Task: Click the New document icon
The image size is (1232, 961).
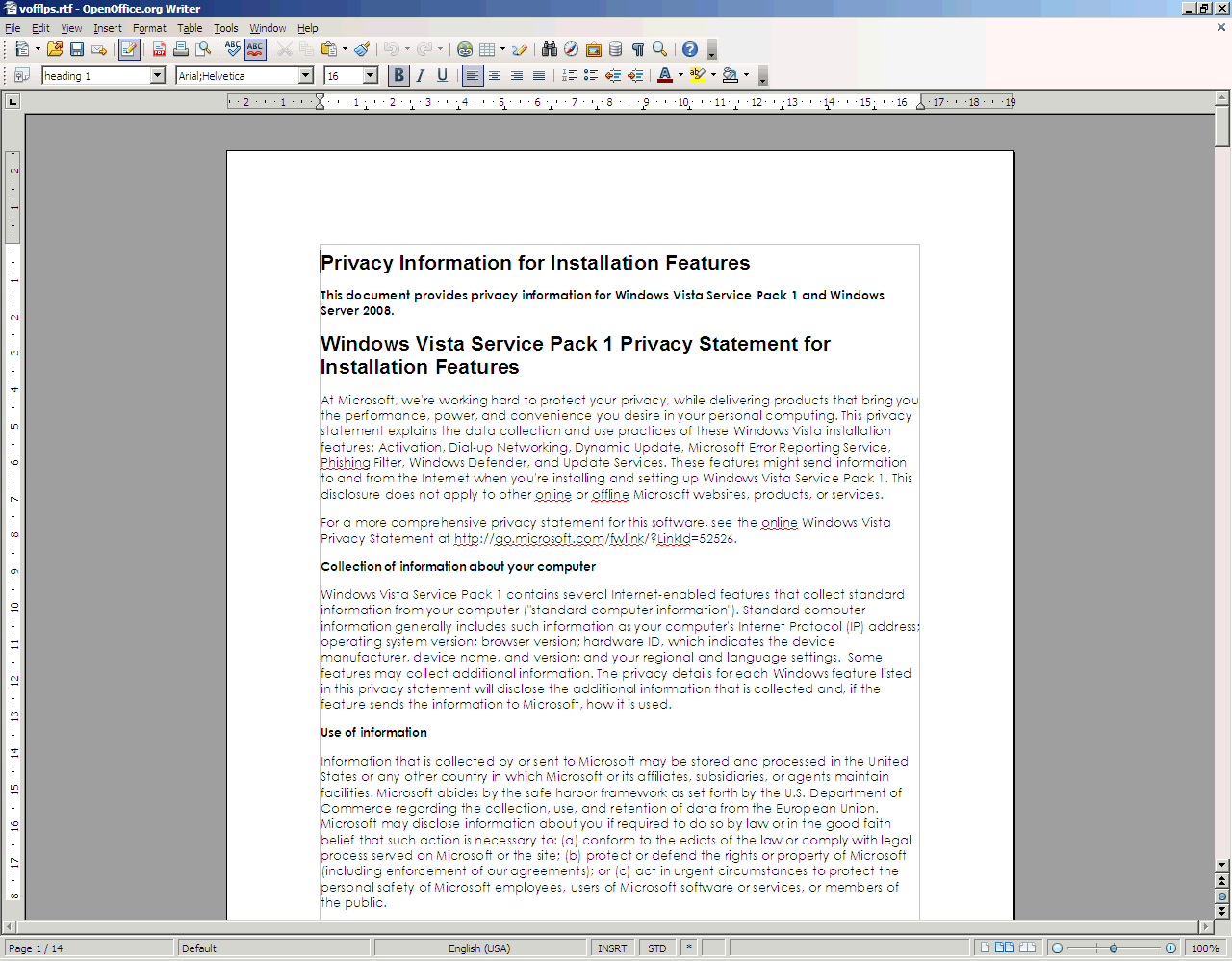Action: 21,49
